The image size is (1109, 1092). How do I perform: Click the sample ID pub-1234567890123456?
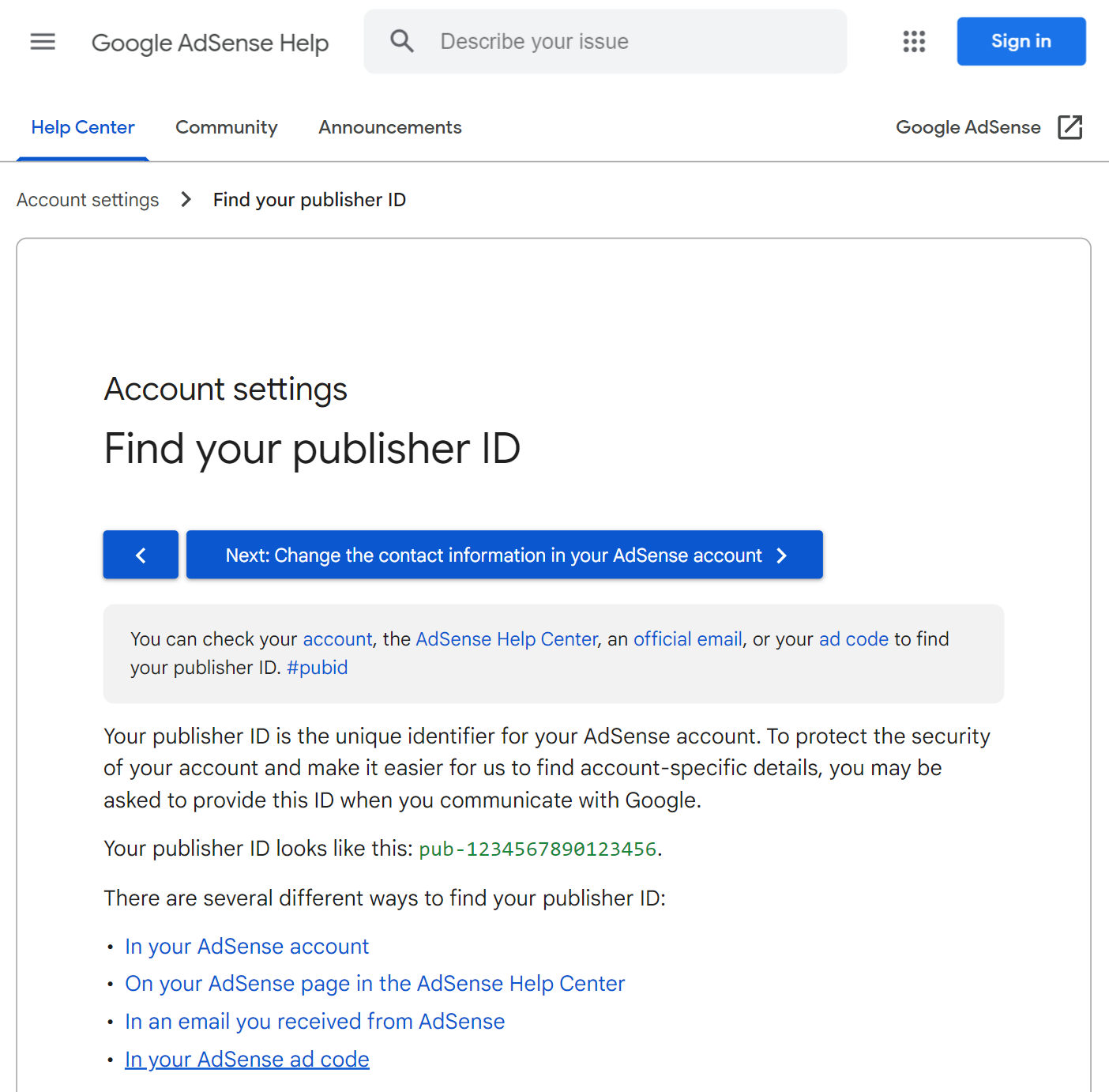coord(538,849)
